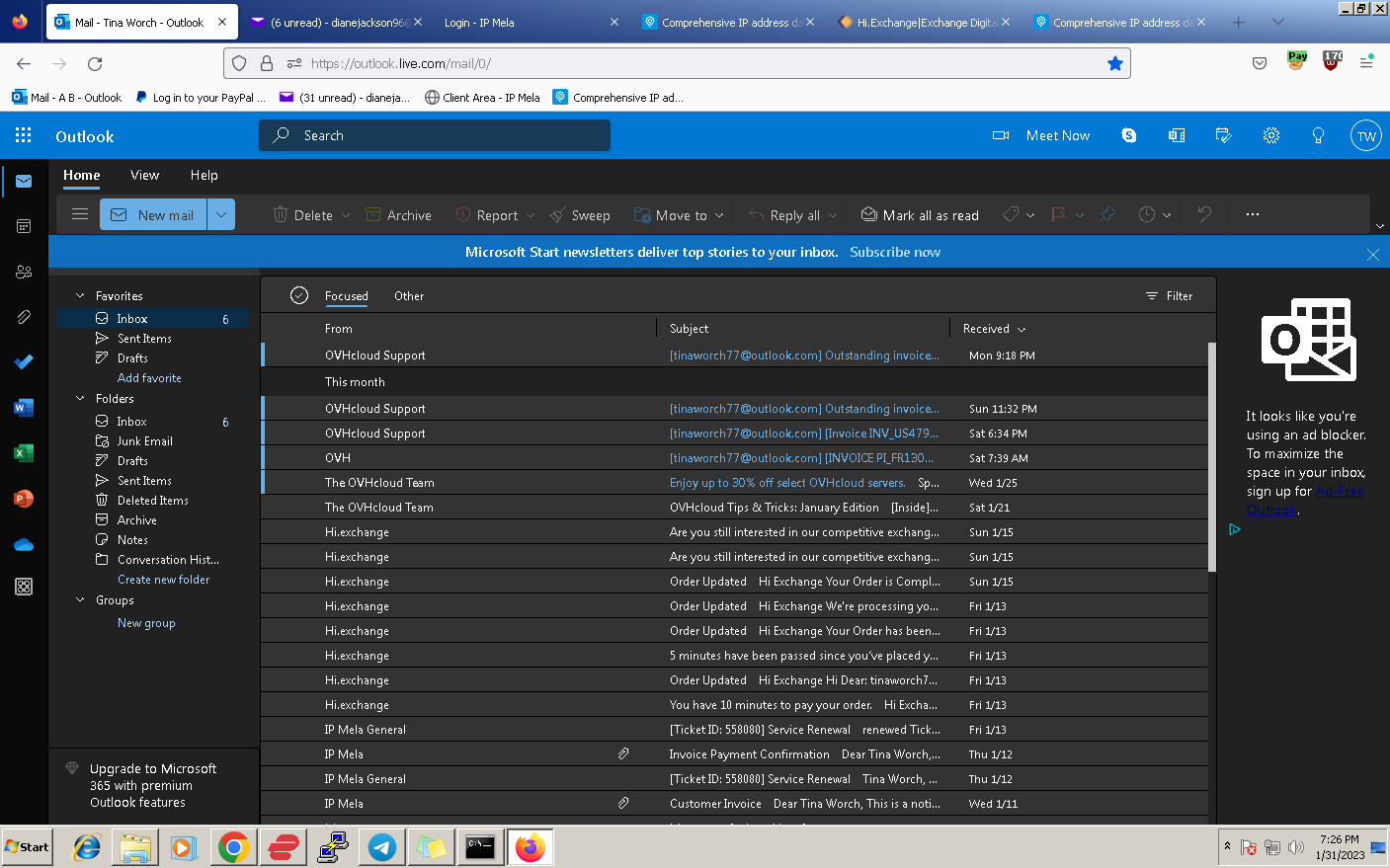The width and height of the screenshot is (1390, 868).
Task: Open the Junk Email folder
Action: point(144,441)
